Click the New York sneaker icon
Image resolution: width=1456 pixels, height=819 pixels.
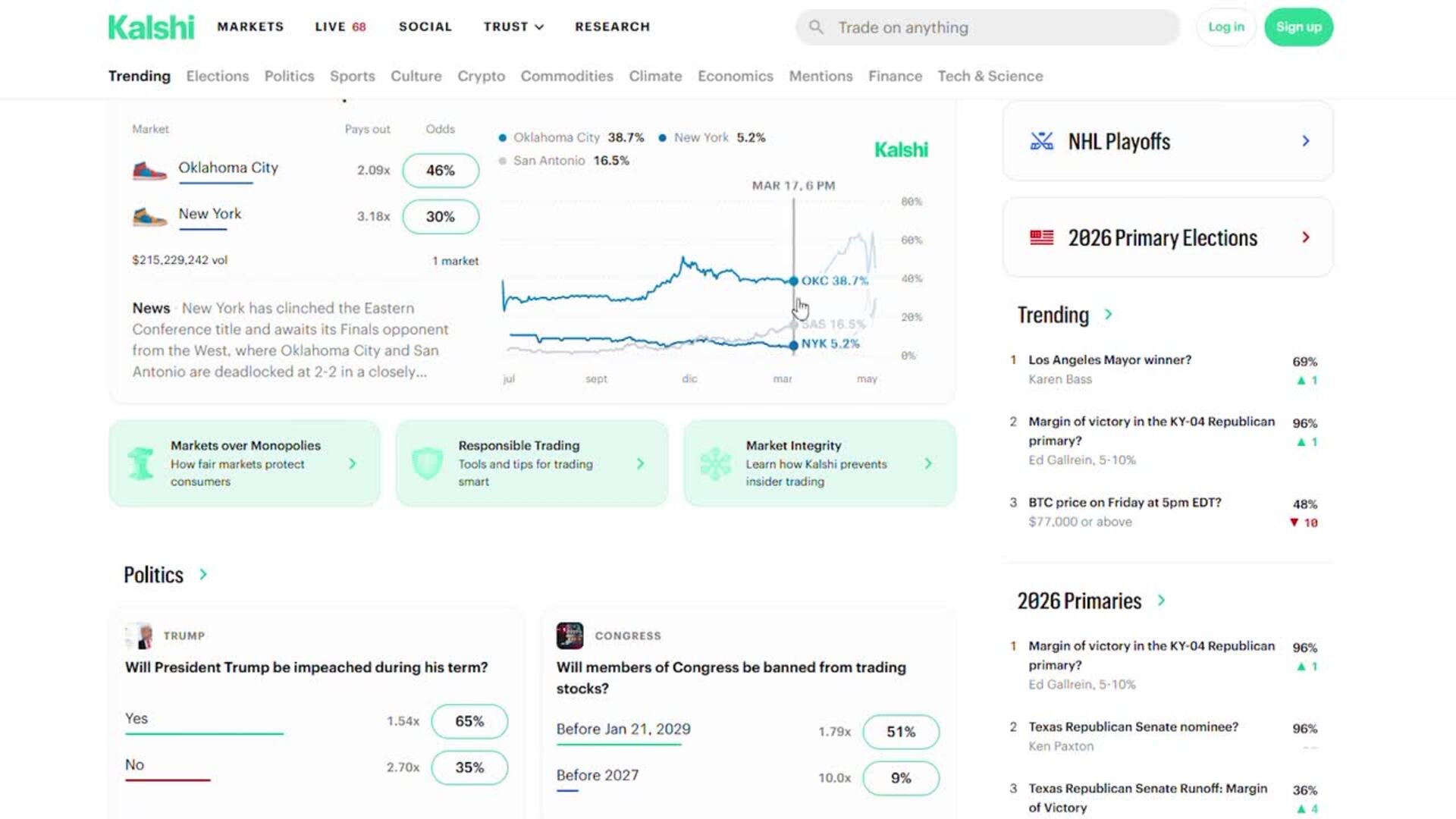[x=149, y=217]
